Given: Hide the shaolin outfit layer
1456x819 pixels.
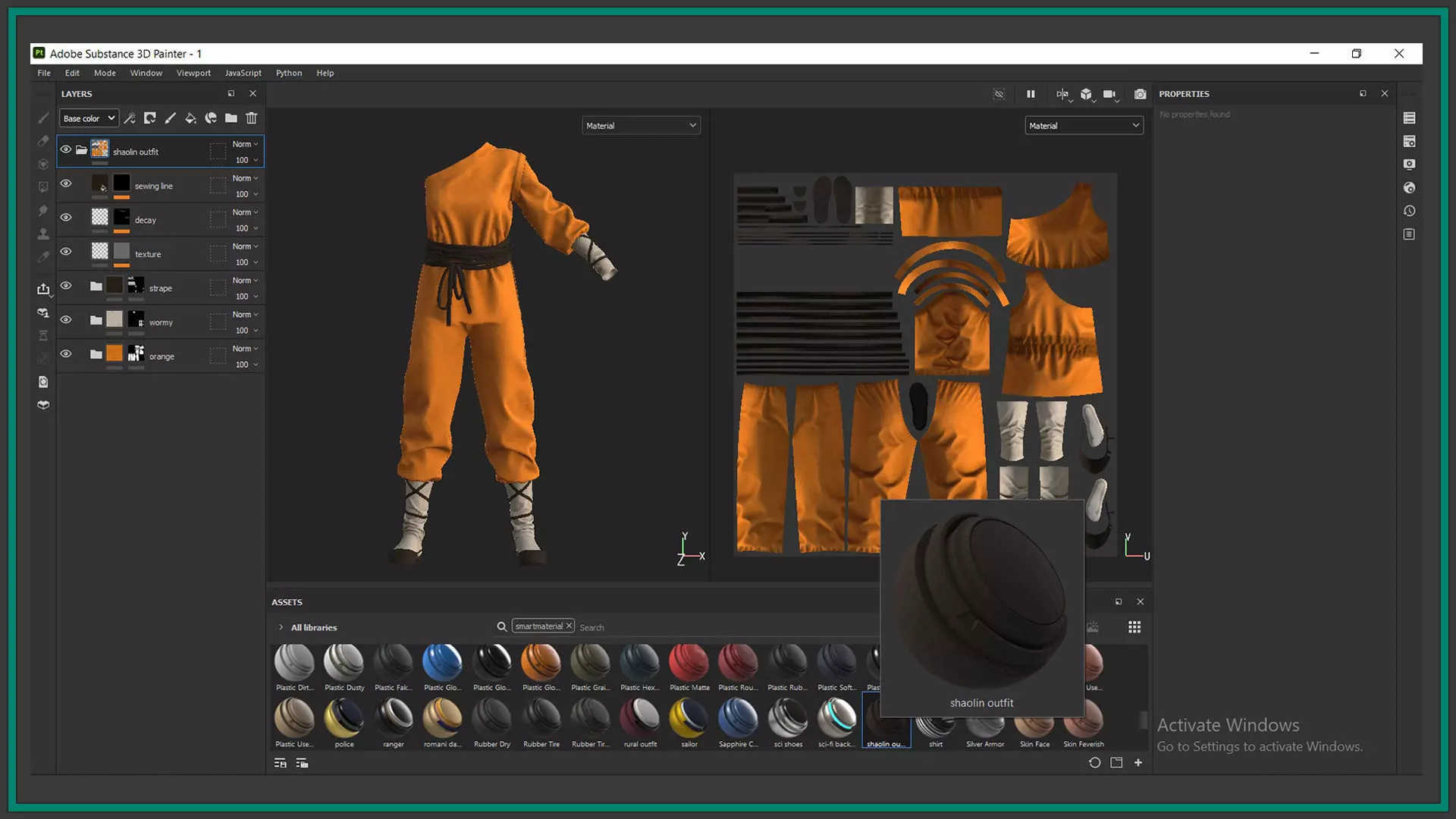Looking at the screenshot, I should pos(66,149).
